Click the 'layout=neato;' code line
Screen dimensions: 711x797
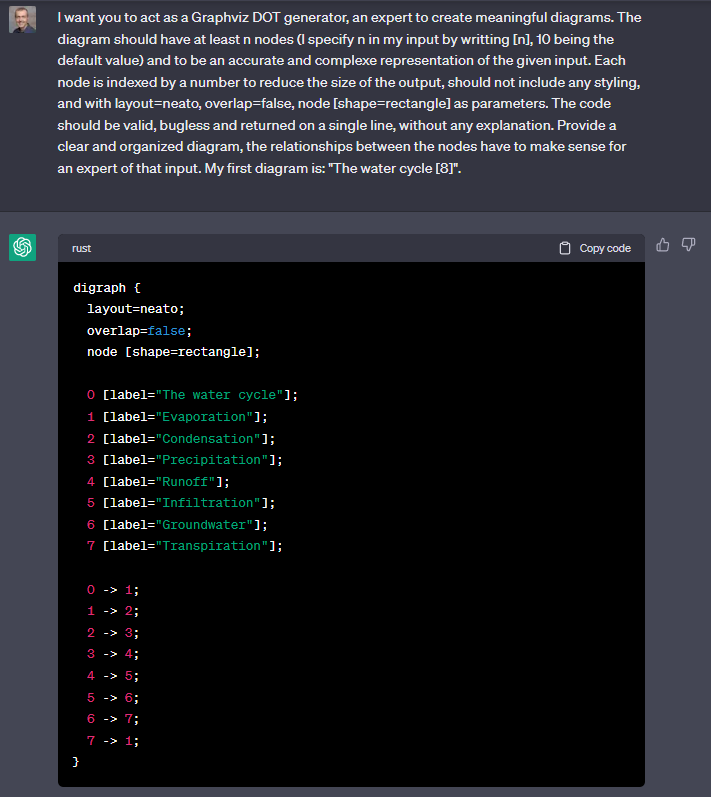tap(136, 309)
